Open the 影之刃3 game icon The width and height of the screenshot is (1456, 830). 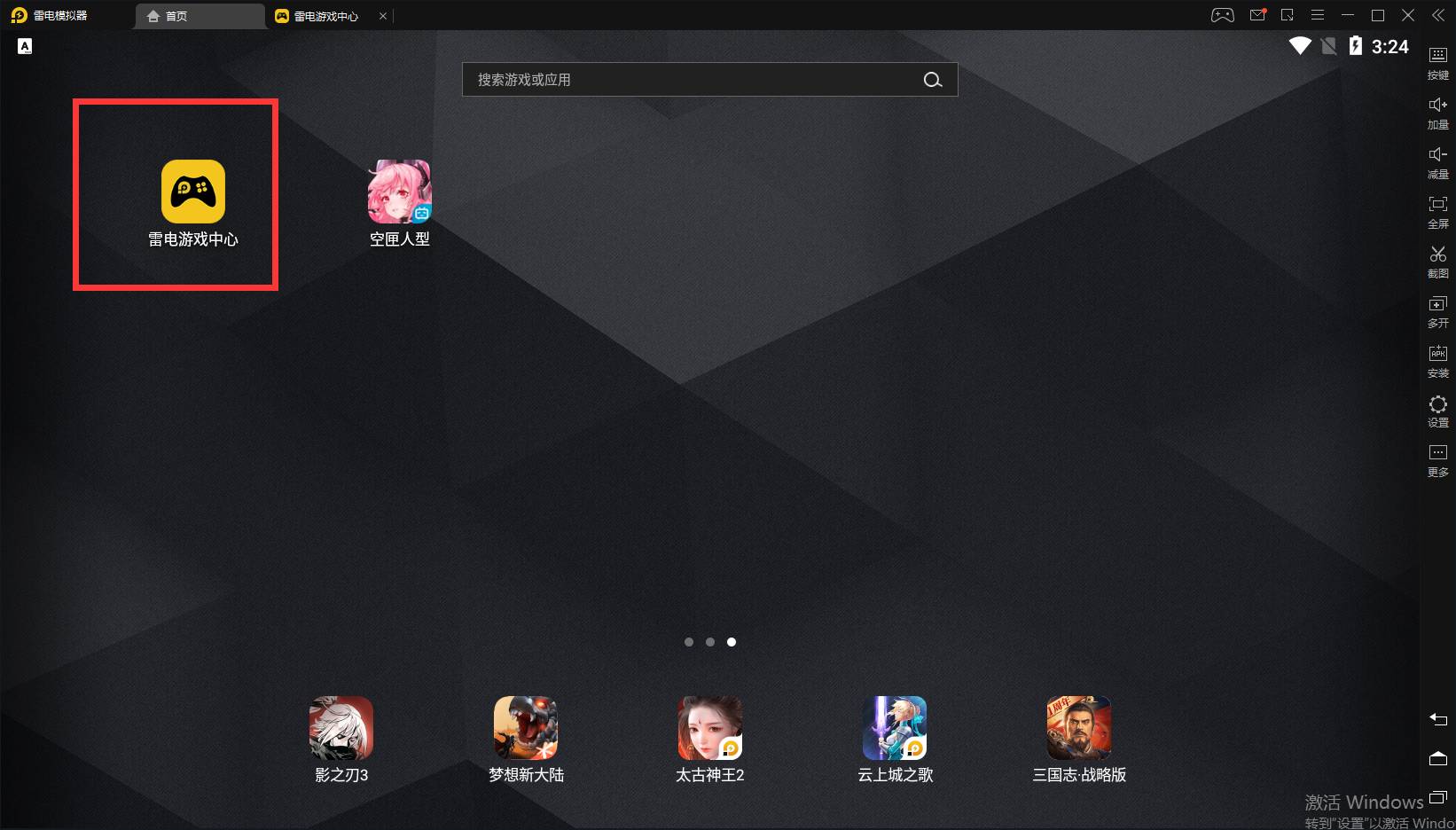point(341,728)
